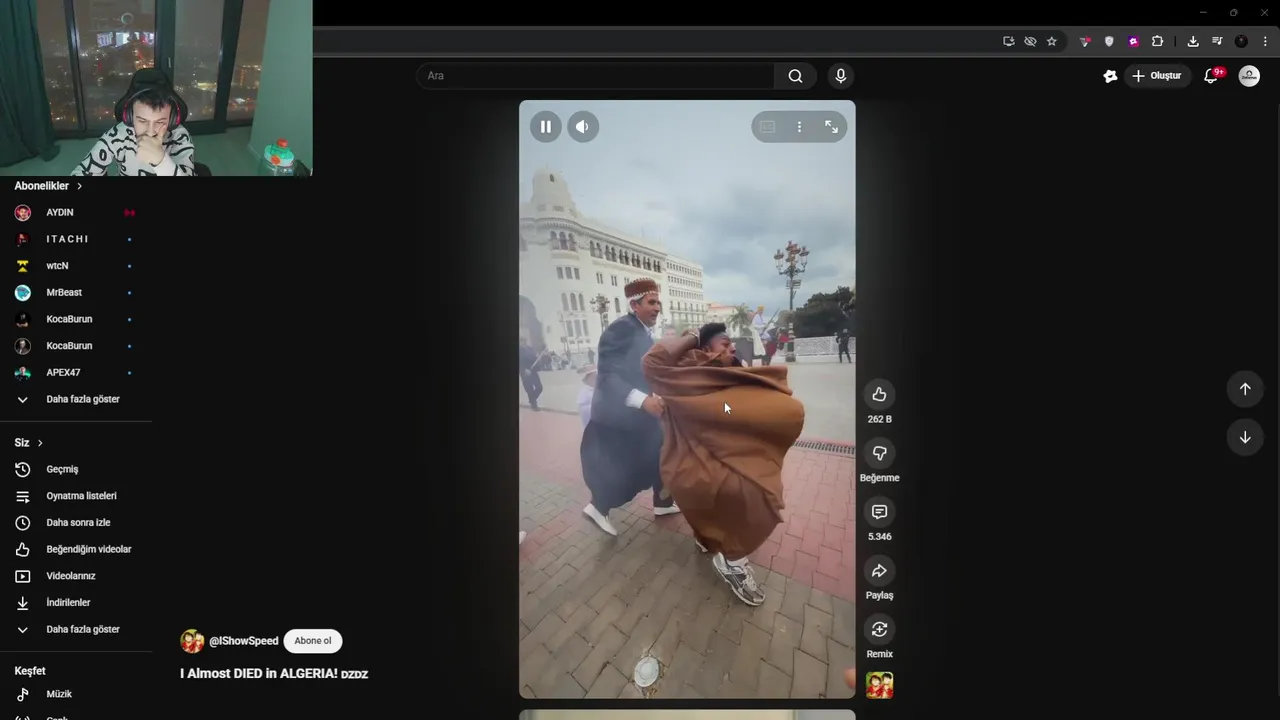This screenshot has width=1280, height=720.
Task: Click the crossed-eye icon in address bar
Action: [1030, 41]
